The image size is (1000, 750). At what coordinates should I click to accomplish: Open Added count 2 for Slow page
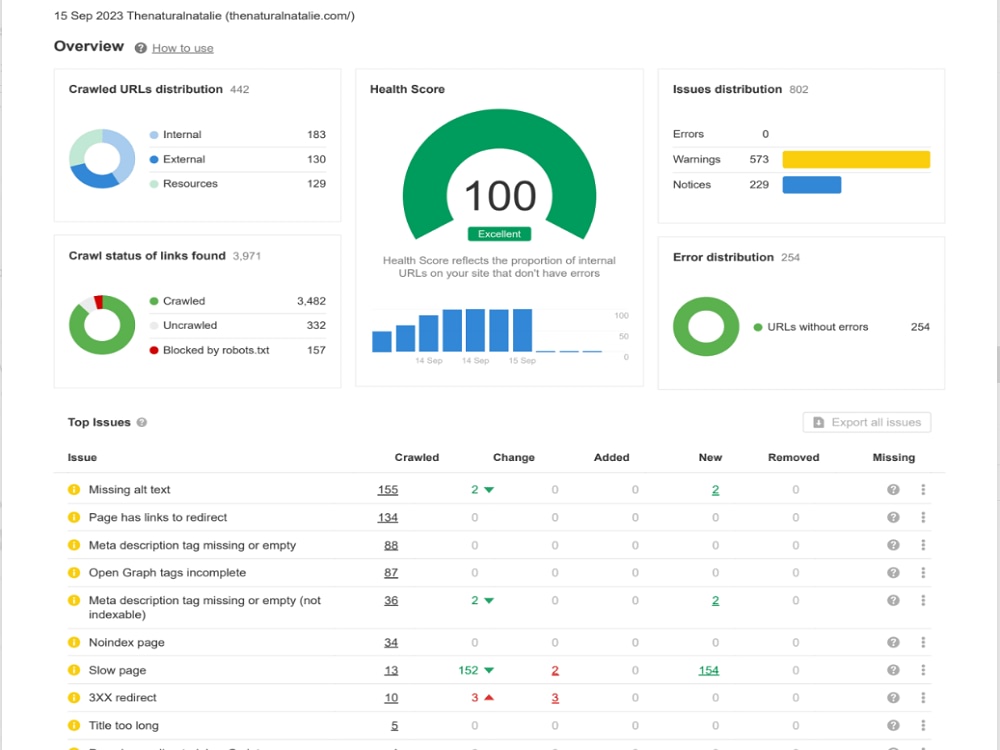click(x=555, y=670)
